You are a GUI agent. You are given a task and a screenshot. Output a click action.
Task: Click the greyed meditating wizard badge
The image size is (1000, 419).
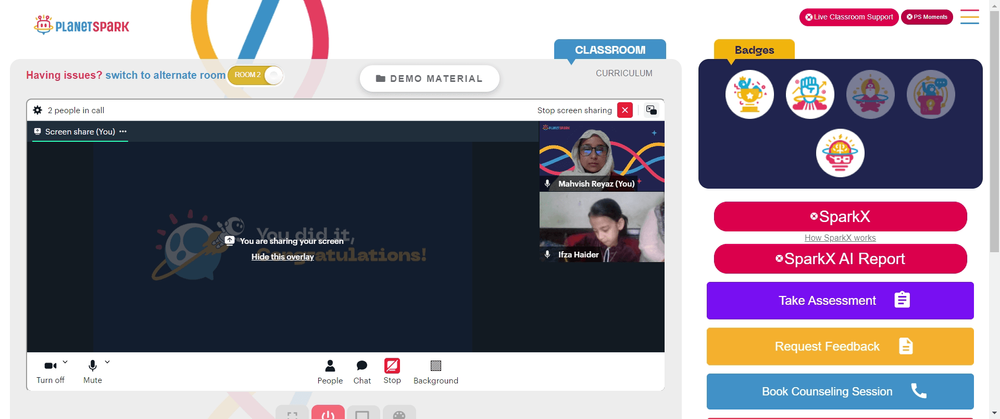871,94
